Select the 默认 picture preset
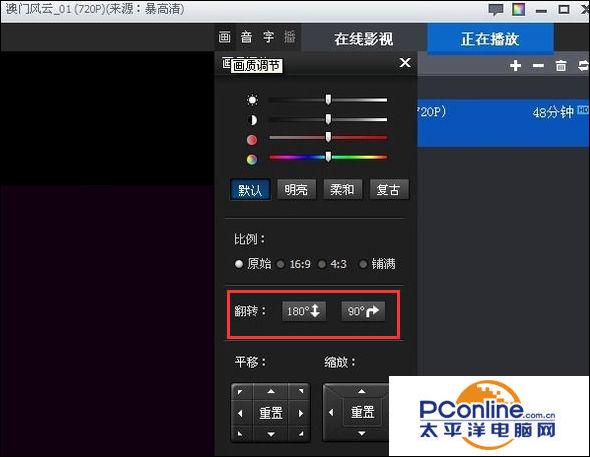590x457 pixels. coord(250,190)
